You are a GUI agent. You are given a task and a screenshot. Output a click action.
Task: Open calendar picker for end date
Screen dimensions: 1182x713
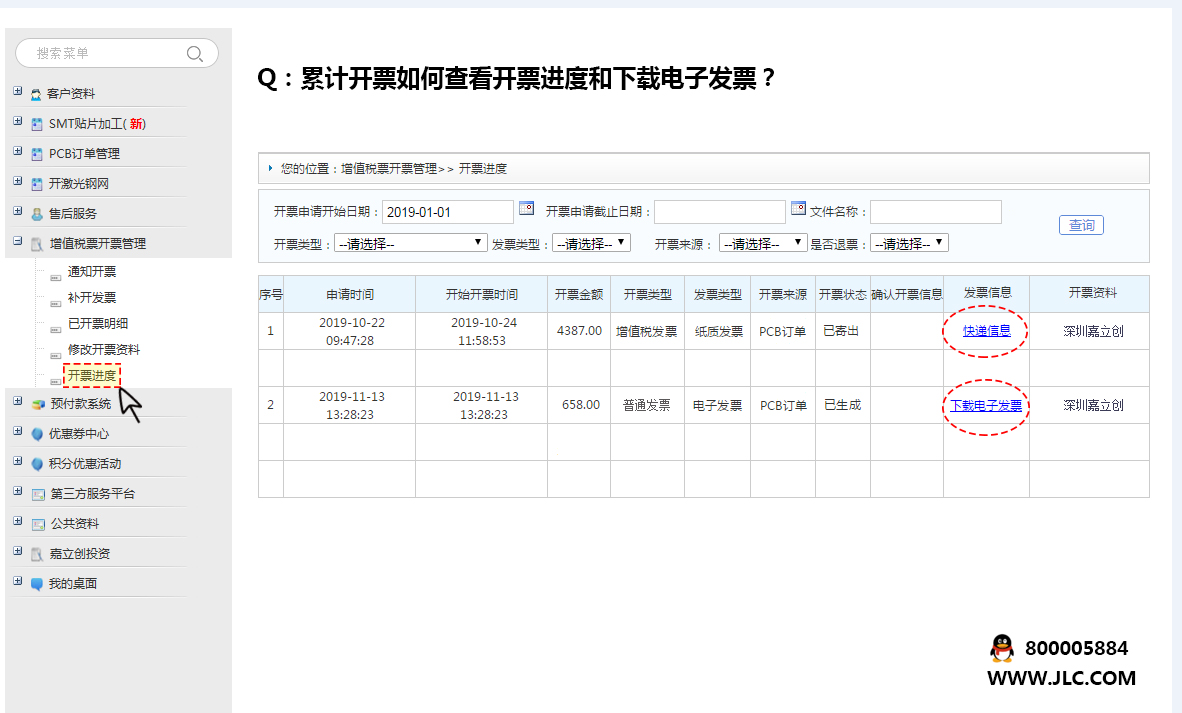798,209
